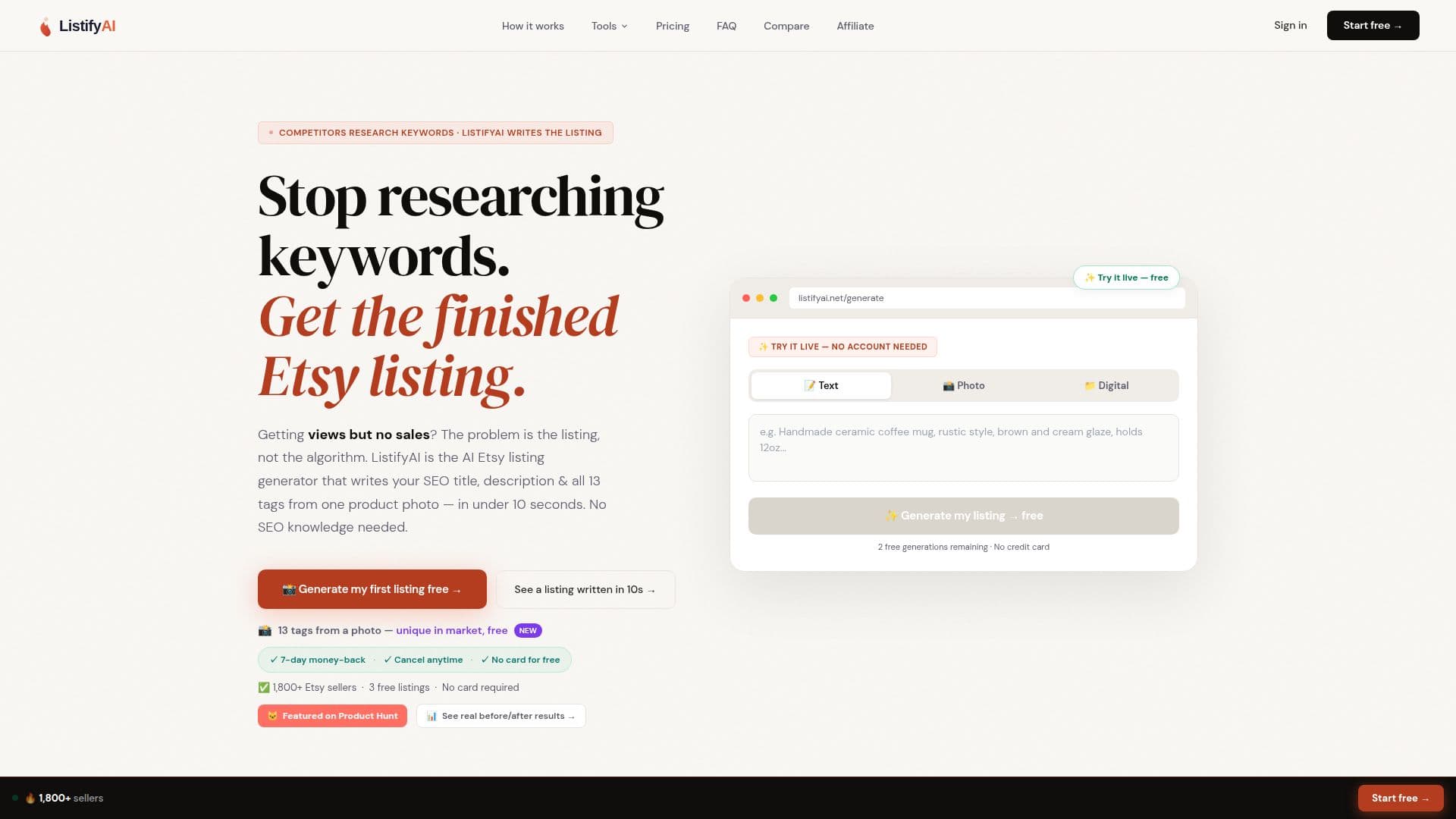This screenshot has height=819, width=1456.
Task: Open the Compare nav link
Action: [786, 26]
